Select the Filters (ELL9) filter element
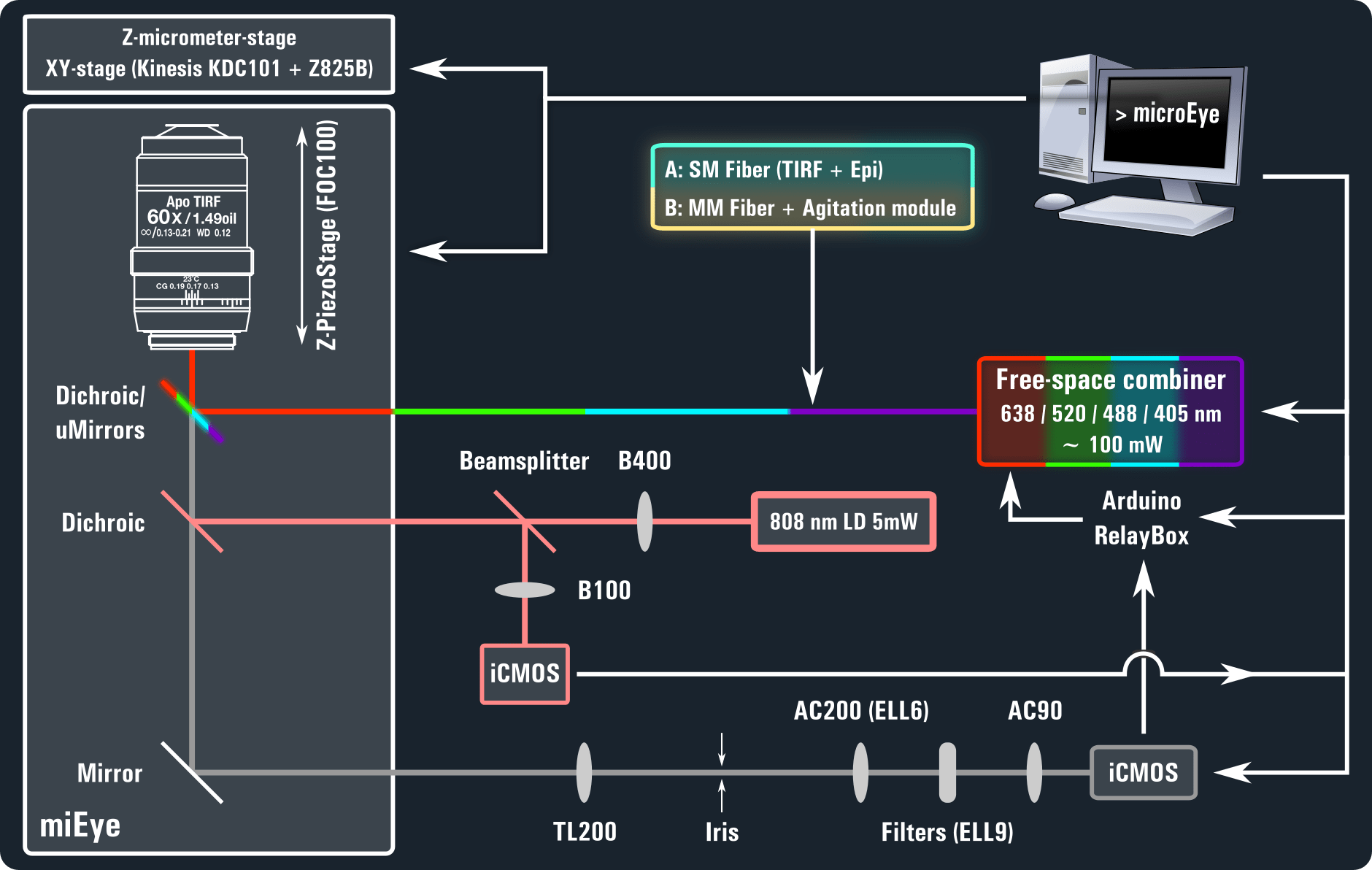This screenshot has height=870, width=1372. [947, 772]
